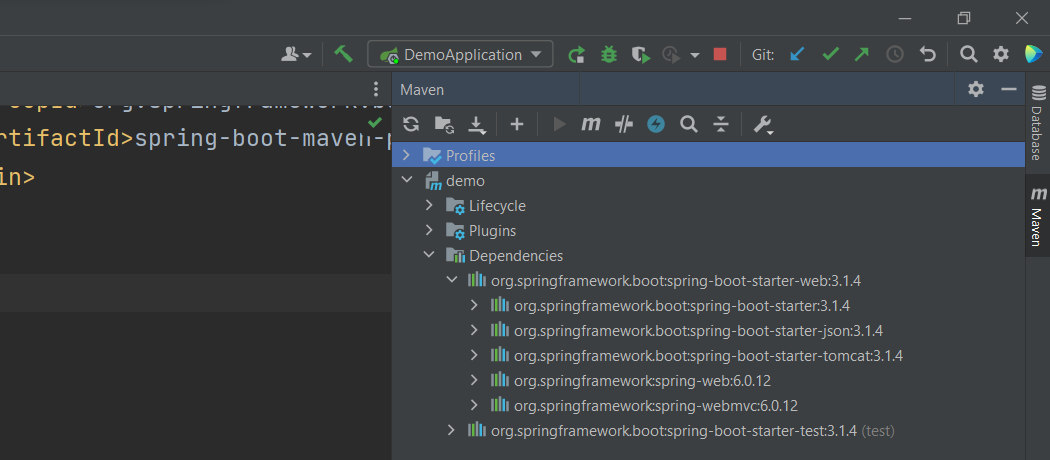Download sources and documentation icon

(476, 124)
